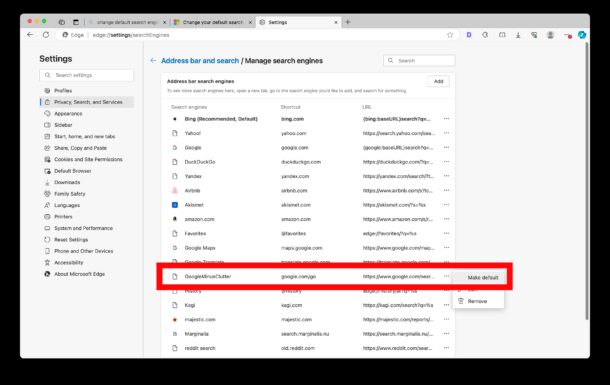Select the Bing (Recommended, Default) entry name
Image resolution: width=610 pixels, height=385 pixels.
[x=221, y=119]
